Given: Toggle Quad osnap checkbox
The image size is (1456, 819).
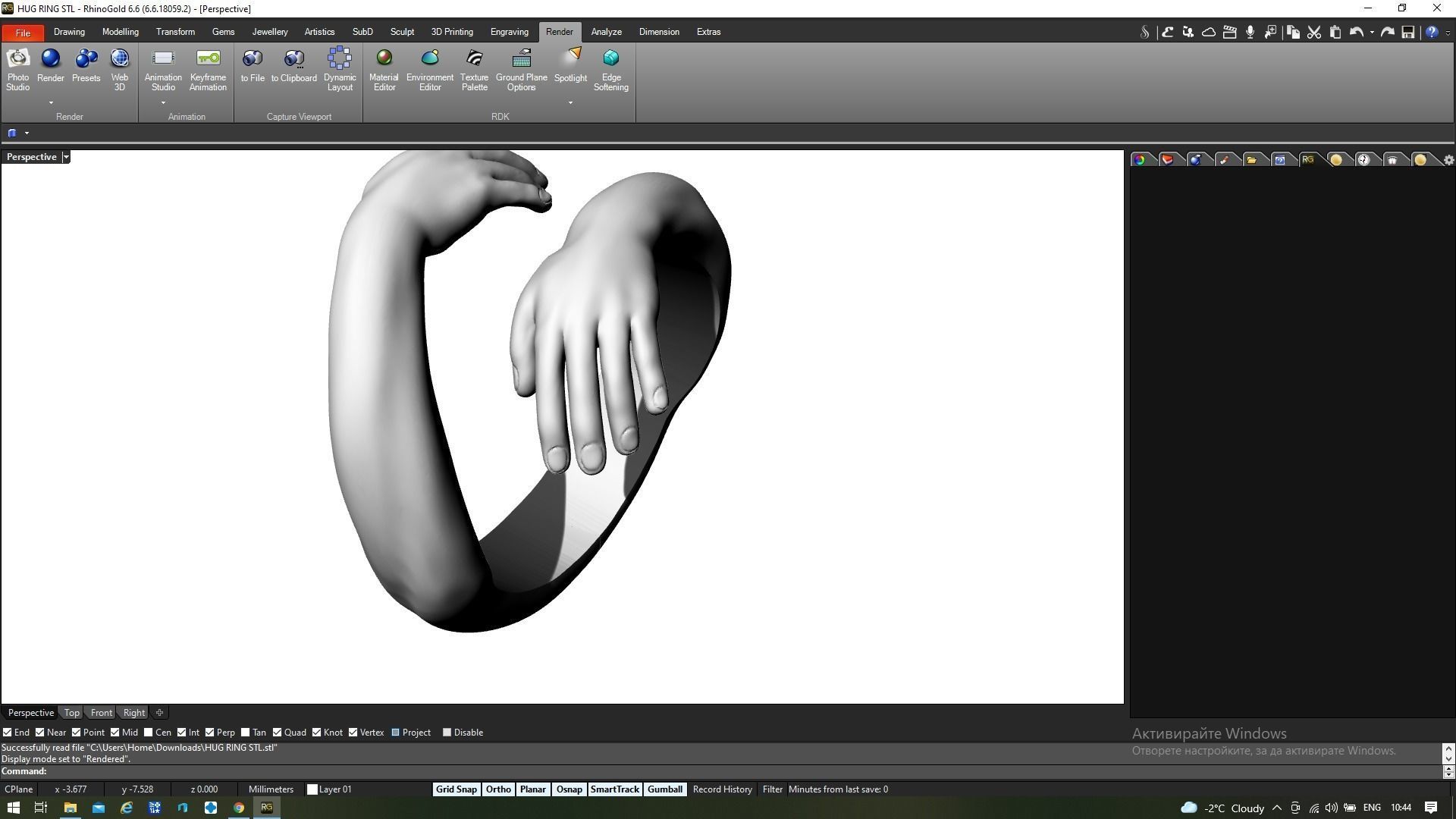Looking at the screenshot, I should [x=277, y=733].
